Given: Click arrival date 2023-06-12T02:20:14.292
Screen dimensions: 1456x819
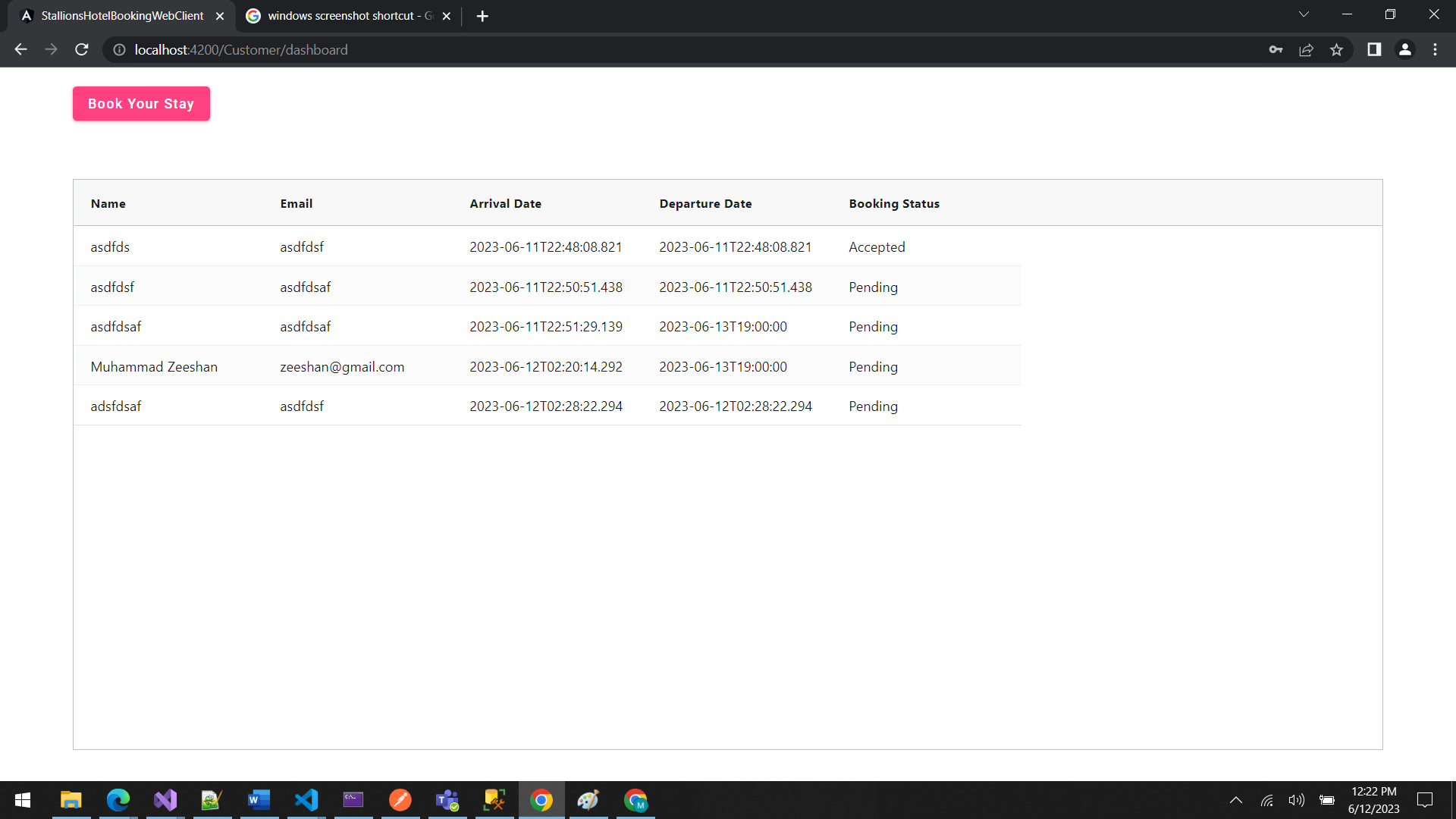Looking at the screenshot, I should (x=546, y=367).
